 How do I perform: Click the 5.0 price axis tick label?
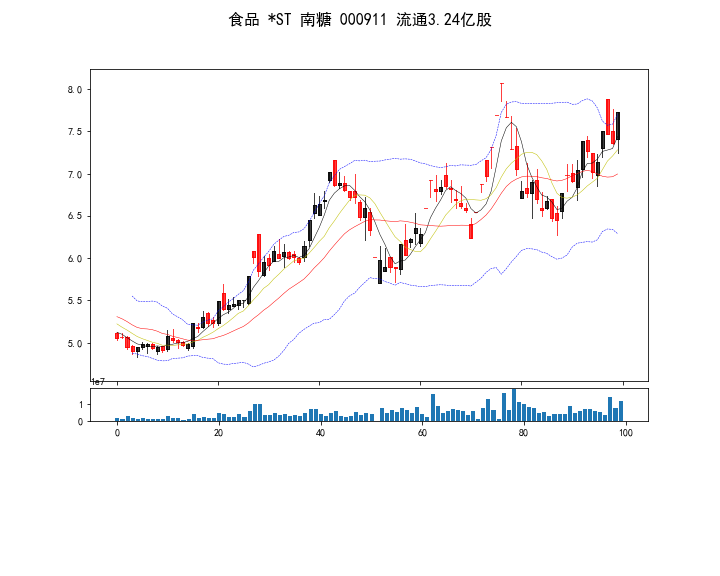pos(75,344)
